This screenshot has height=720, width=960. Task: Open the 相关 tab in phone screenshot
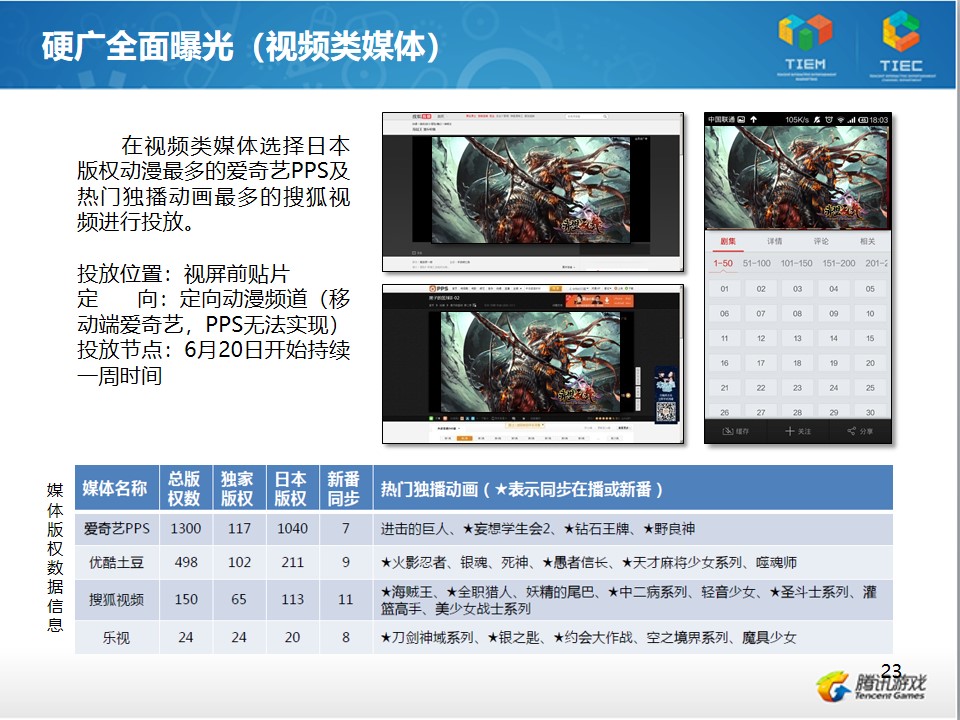coord(868,241)
